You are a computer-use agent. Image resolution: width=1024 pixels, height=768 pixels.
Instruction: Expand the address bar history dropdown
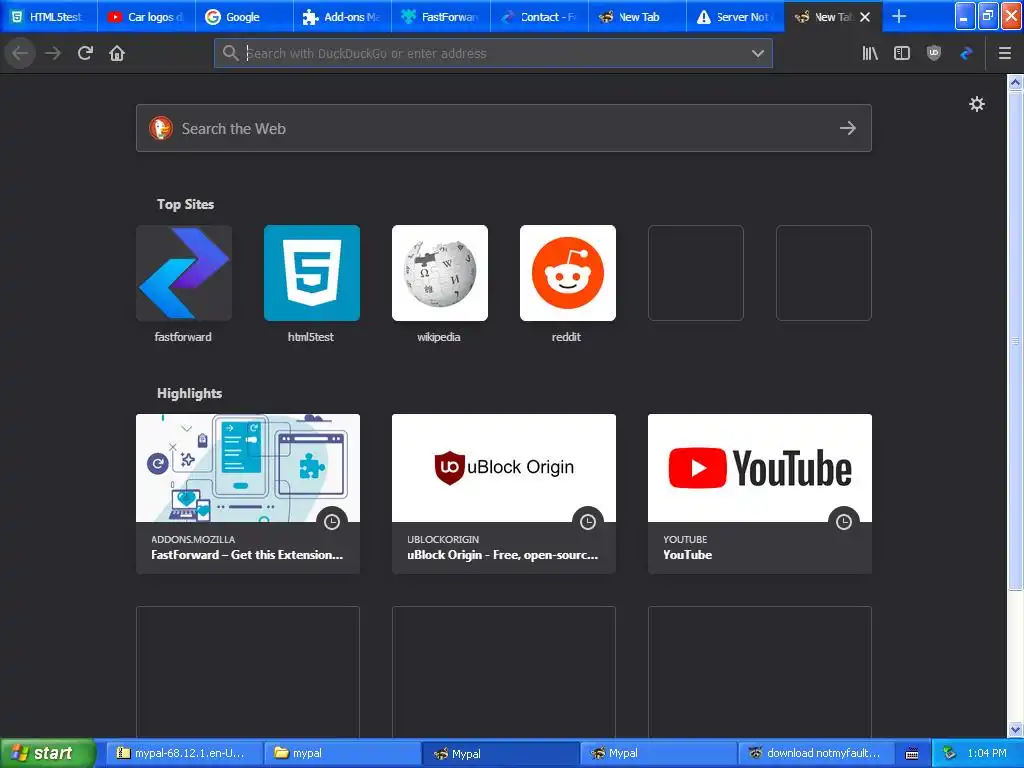pos(758,53)
